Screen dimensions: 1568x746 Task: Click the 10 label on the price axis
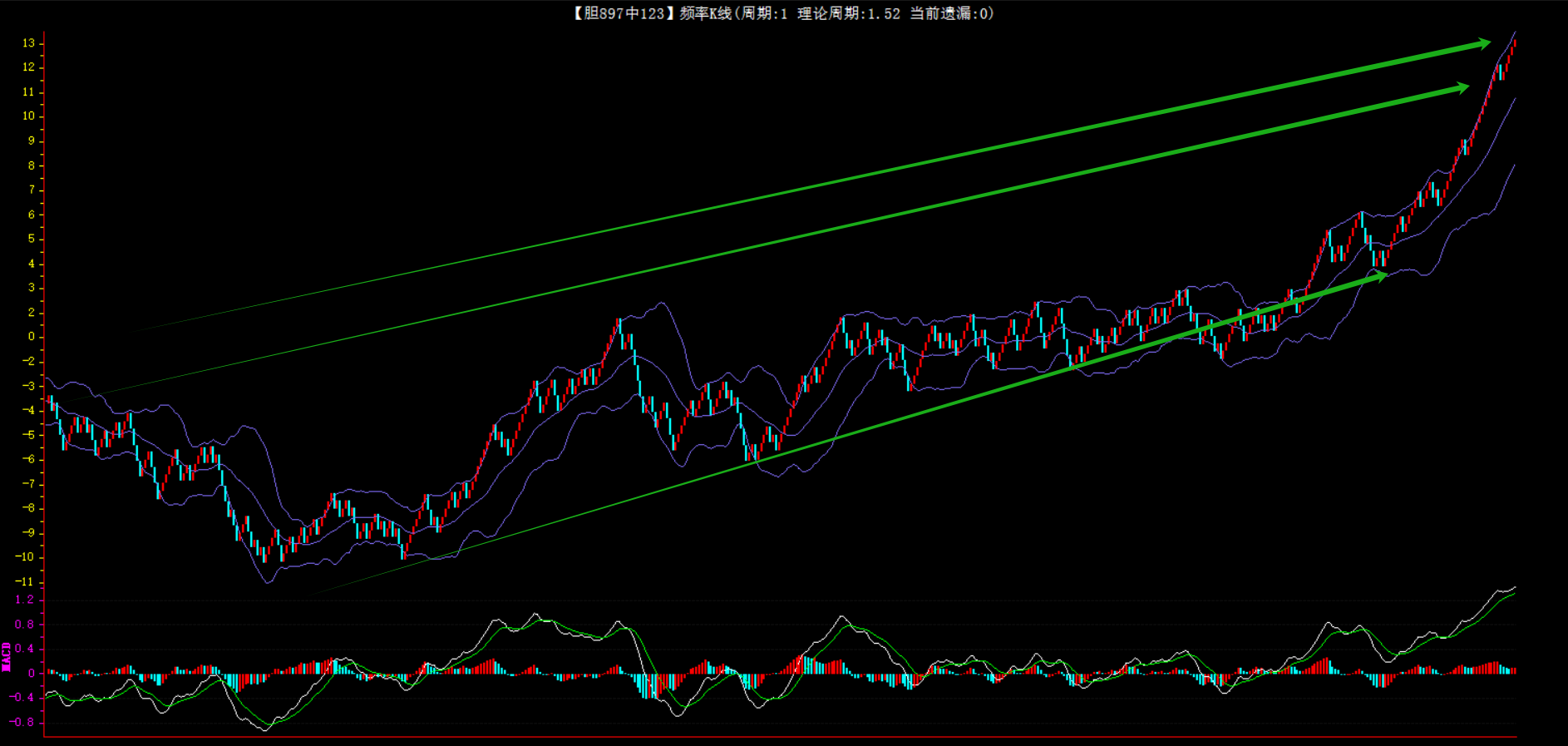28,116
